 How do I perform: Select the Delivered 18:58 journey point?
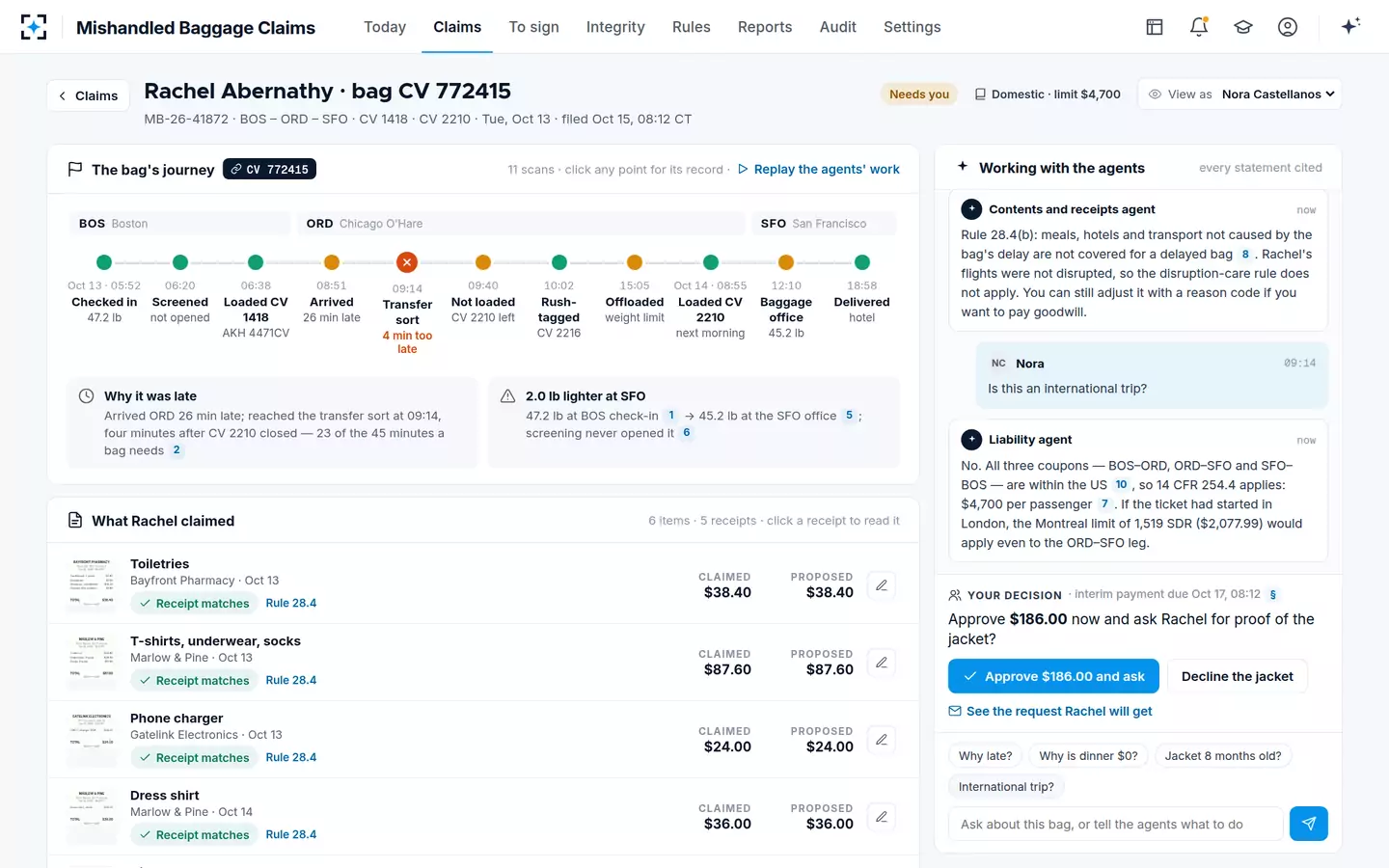(x=862, y=262)
